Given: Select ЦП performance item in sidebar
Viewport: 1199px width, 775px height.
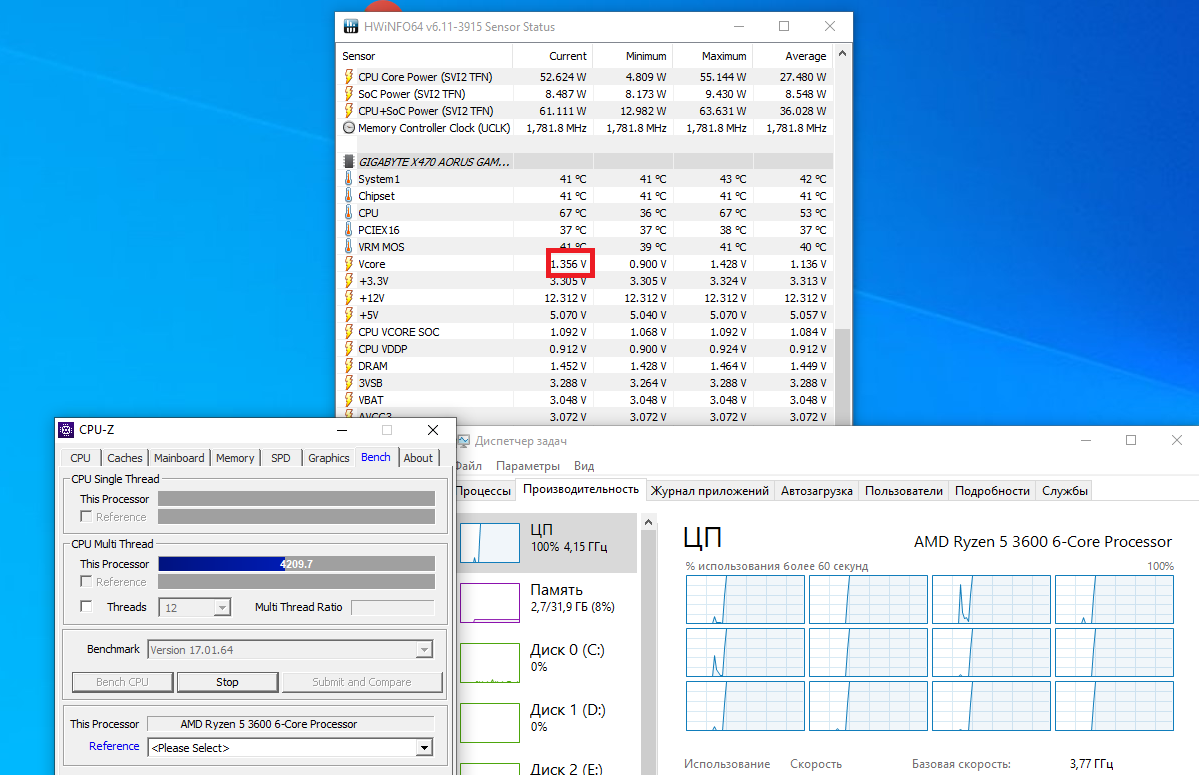Looking at the screenshot, I should [x=548, y=543].
